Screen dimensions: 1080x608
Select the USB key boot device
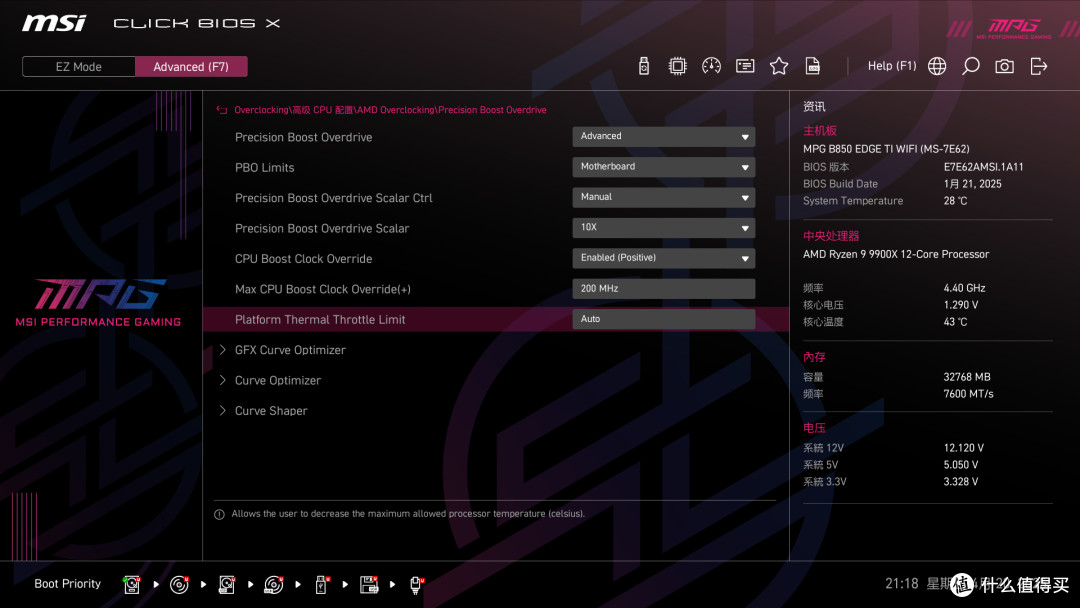click(x=321, y=585)
